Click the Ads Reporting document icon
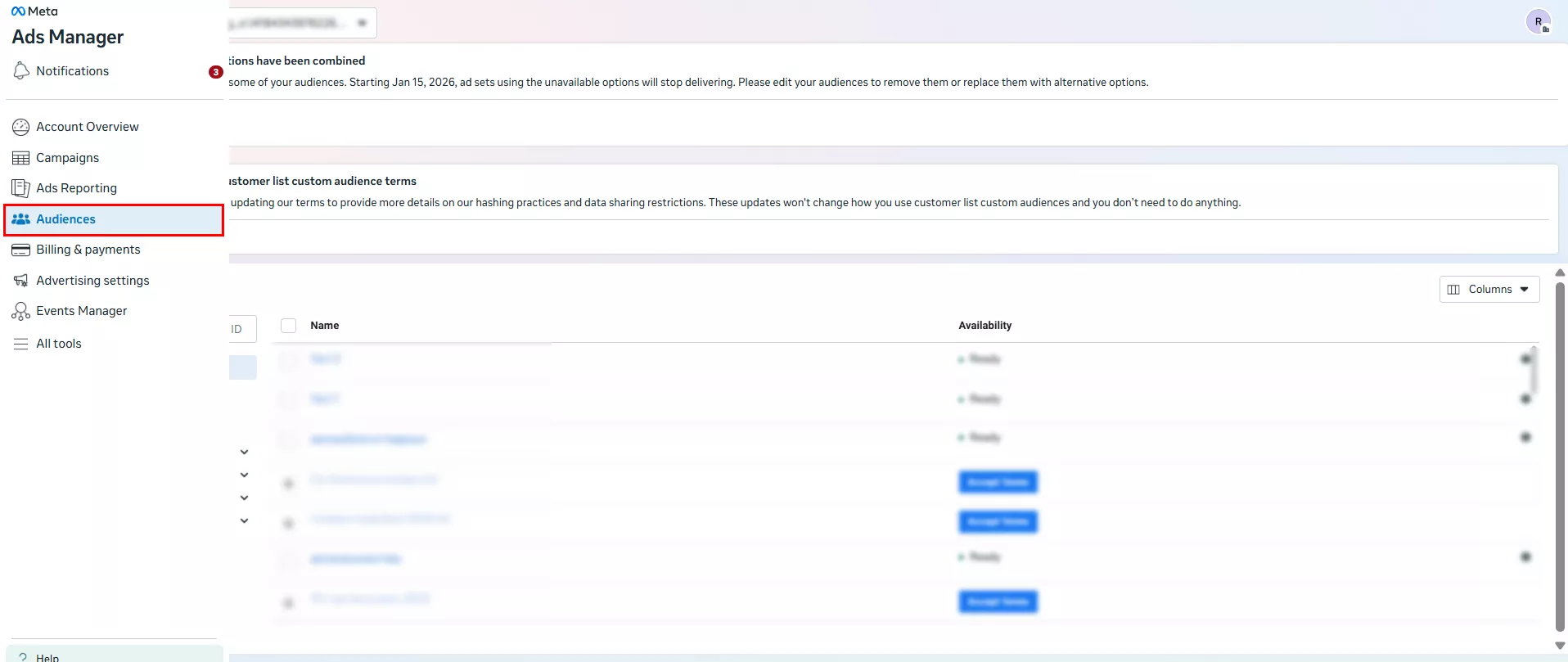The image size is (1568, 662). (x=21, y=188)
